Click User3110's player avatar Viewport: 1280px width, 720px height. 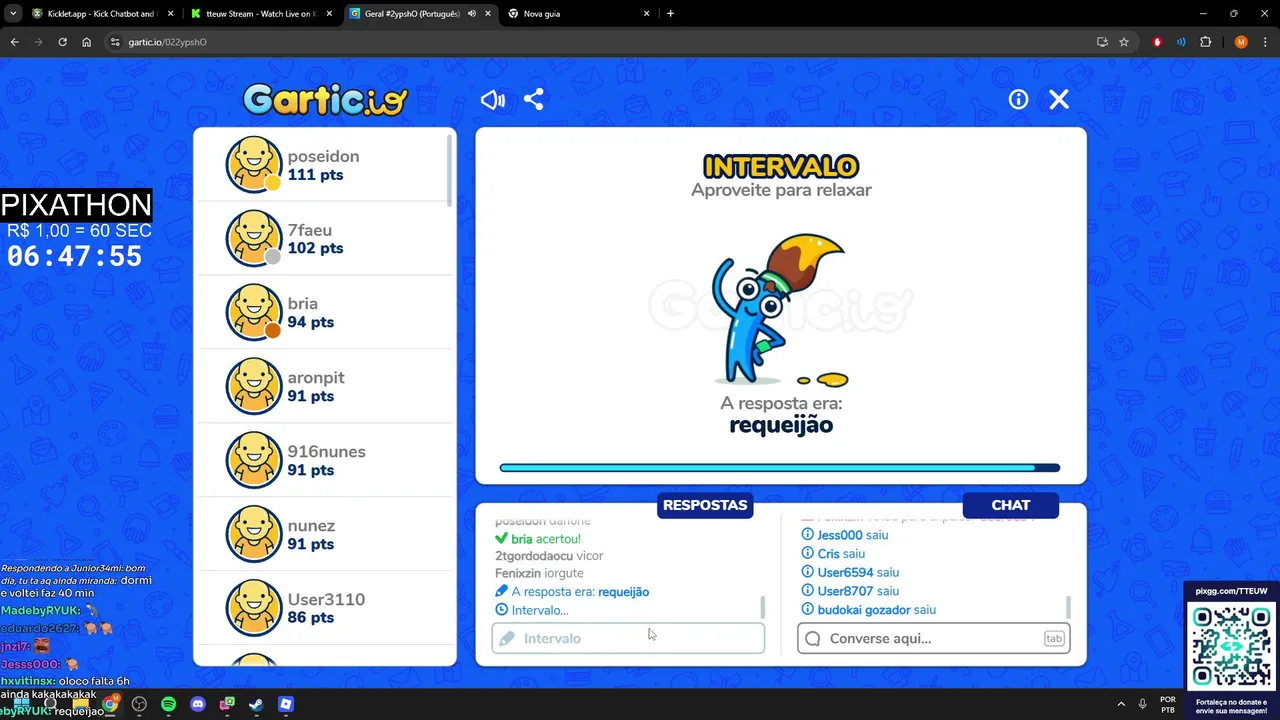point(254,608)
